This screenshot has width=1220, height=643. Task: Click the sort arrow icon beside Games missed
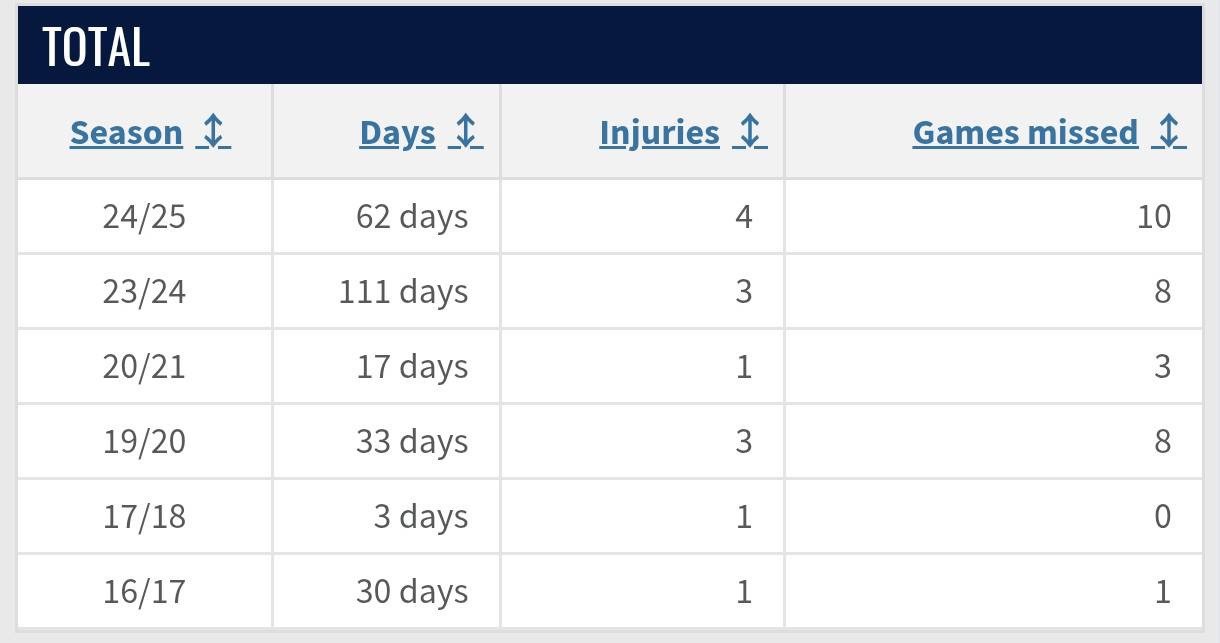1169,132
